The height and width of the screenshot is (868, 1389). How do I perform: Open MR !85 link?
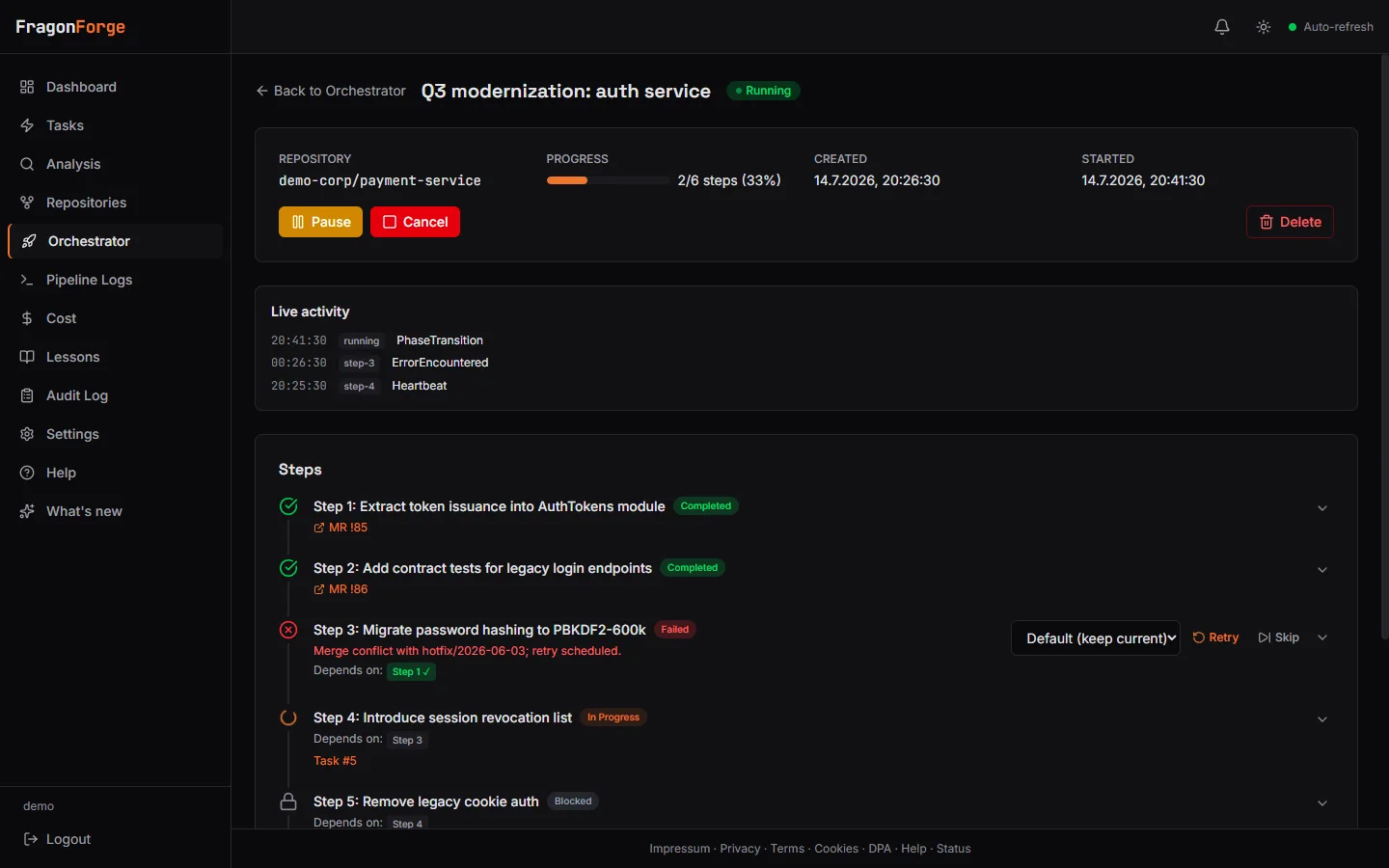pyautogui.click(x=340, y=528)
